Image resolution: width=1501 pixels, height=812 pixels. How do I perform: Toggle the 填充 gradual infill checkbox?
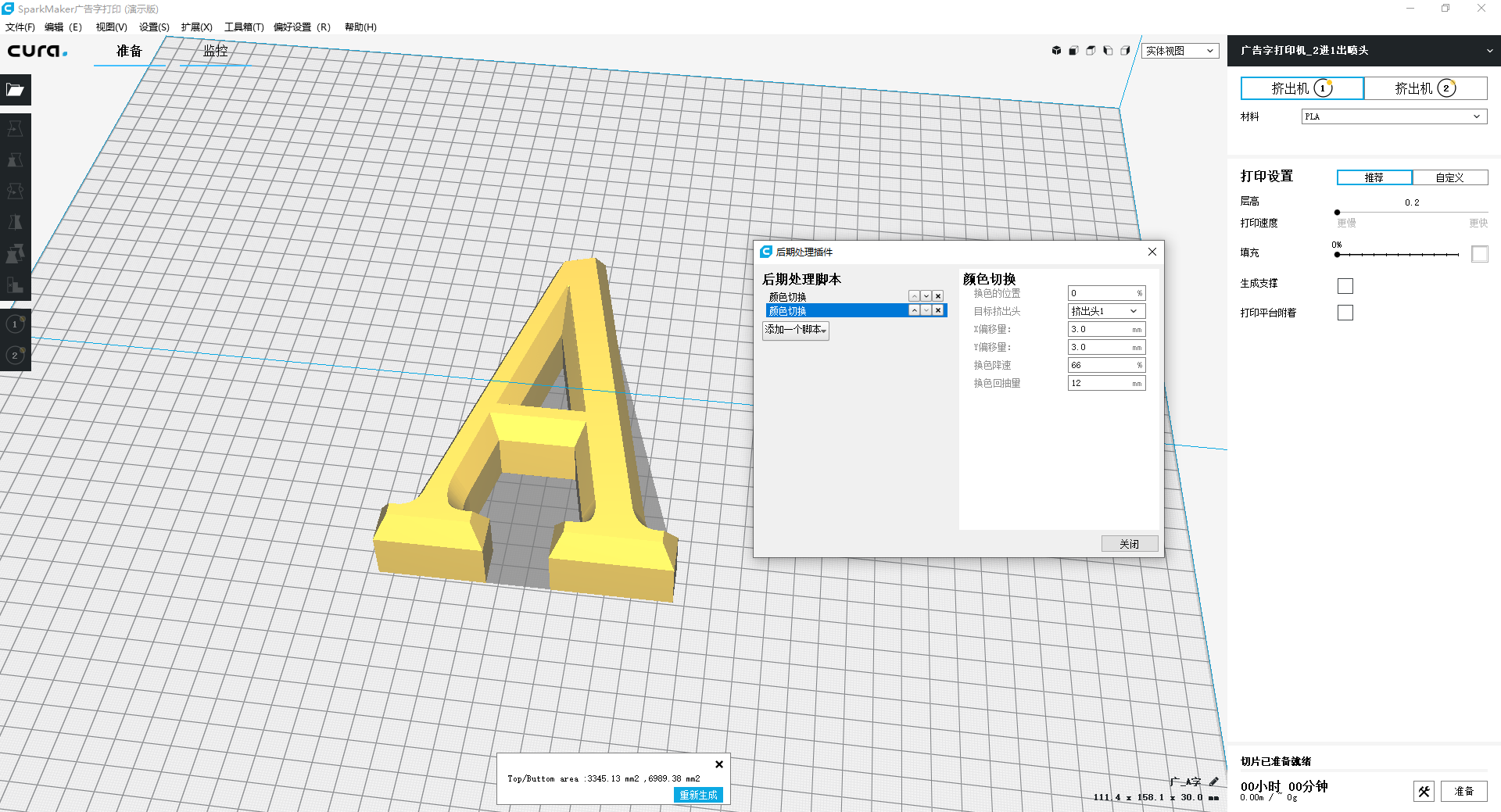pyautogui.click(x=1478, y=253)
